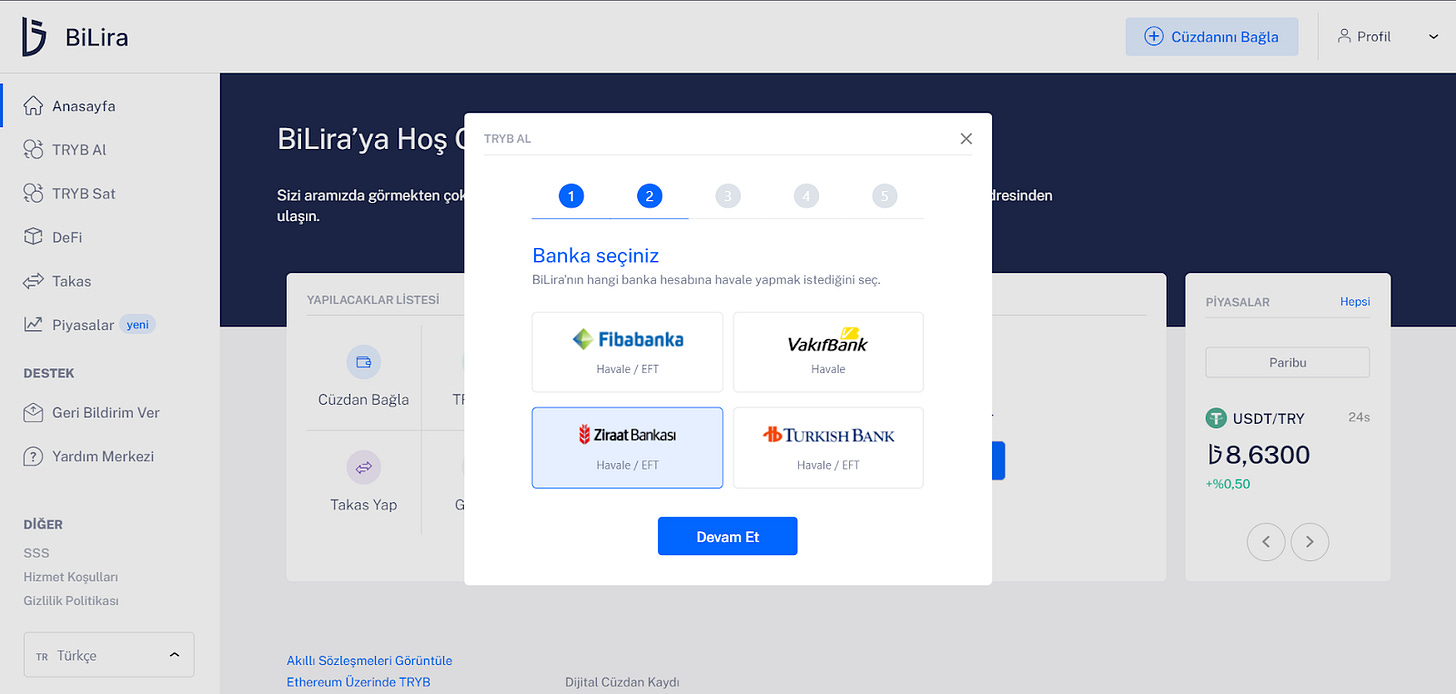Go to the next market with the right arrow
Screen dimensions: 1456x694
click(x=1310, y=542)
